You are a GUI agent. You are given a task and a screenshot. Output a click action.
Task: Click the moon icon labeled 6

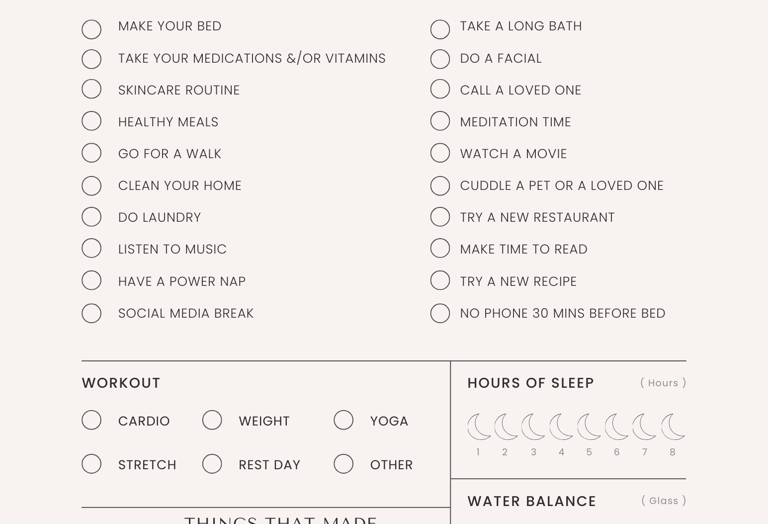coord(617,427)
